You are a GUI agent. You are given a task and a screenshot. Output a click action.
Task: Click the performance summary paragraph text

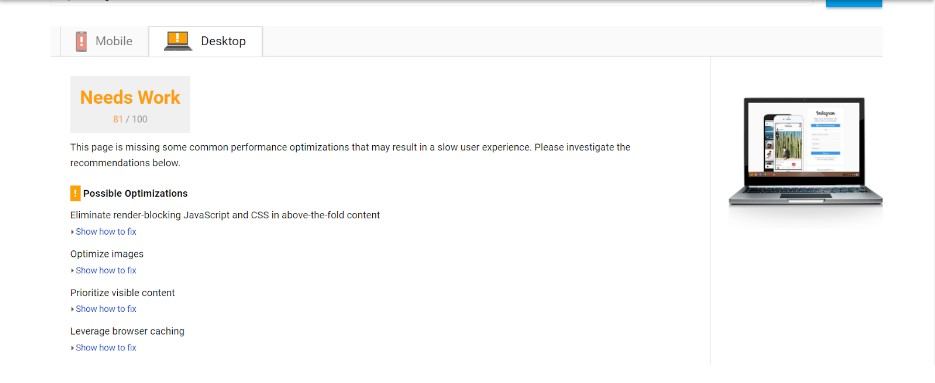pyautogui.click(x=350, y=155)
